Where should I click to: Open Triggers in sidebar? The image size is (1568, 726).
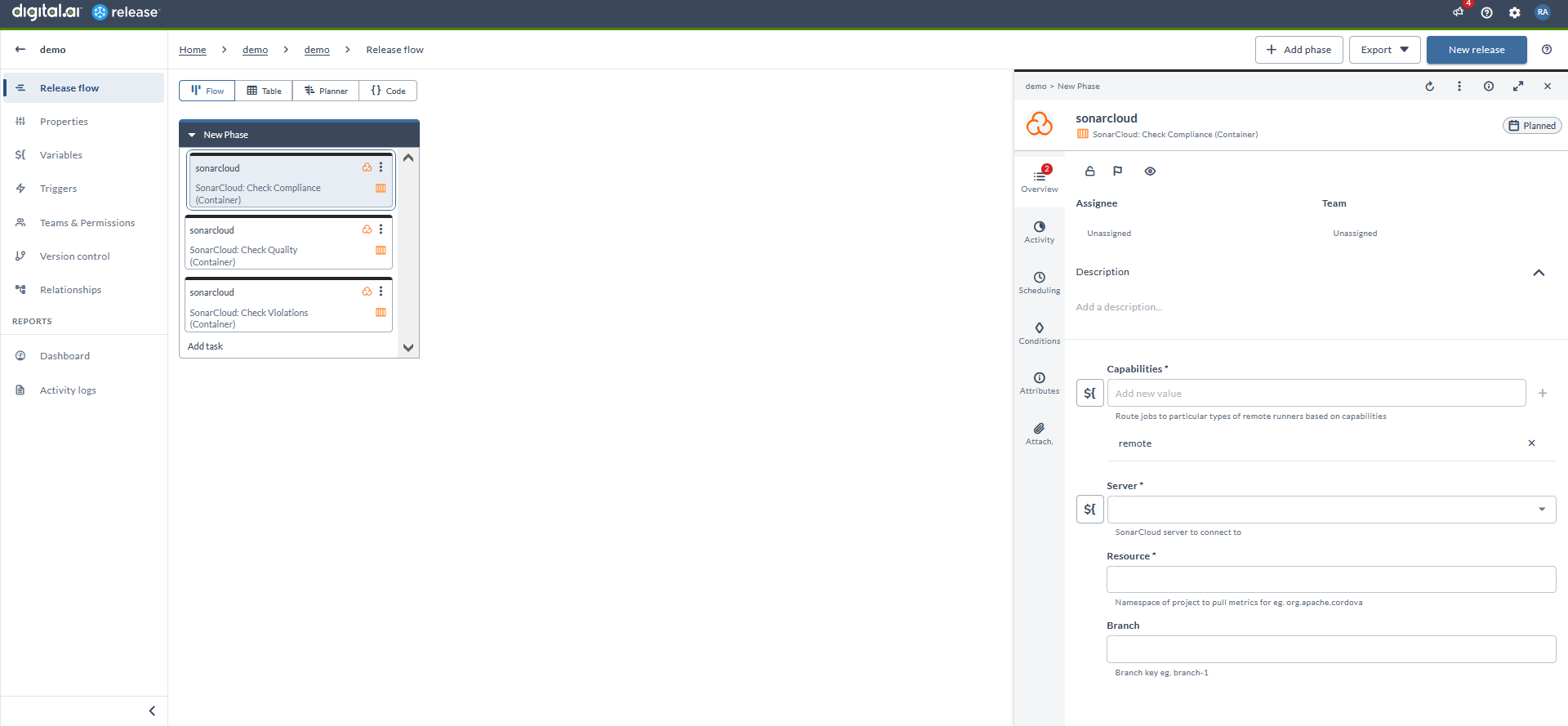(x=84, y=189)
